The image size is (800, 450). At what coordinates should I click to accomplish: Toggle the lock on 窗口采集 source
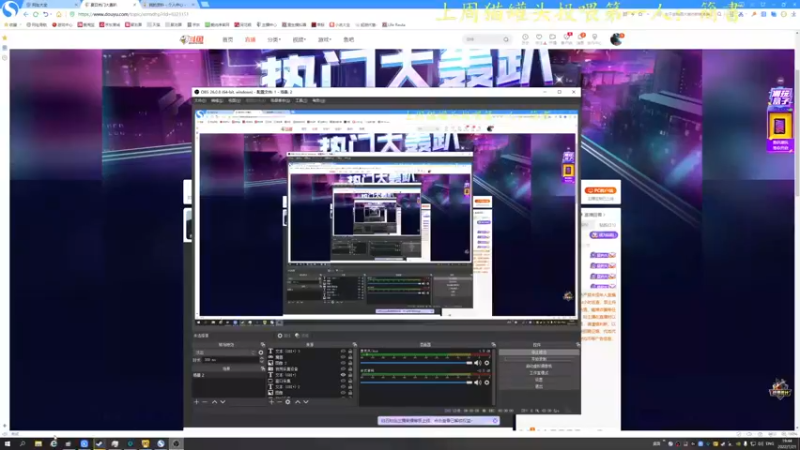(x=350, y=381)
